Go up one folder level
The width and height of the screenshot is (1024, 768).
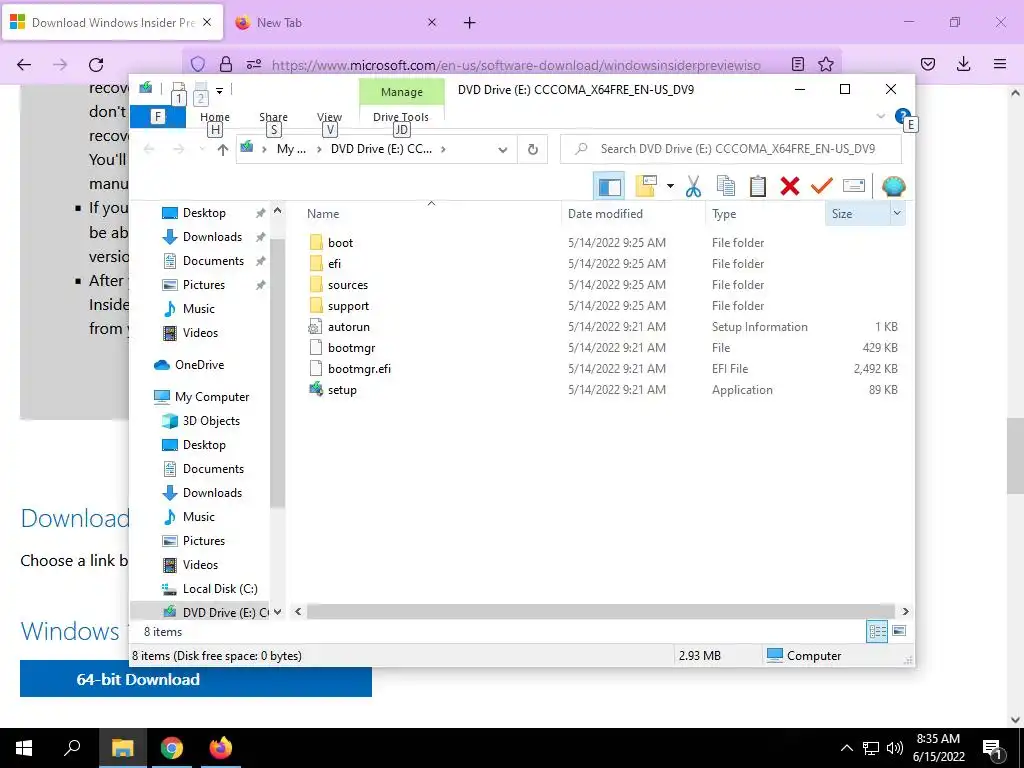point(223,150)
